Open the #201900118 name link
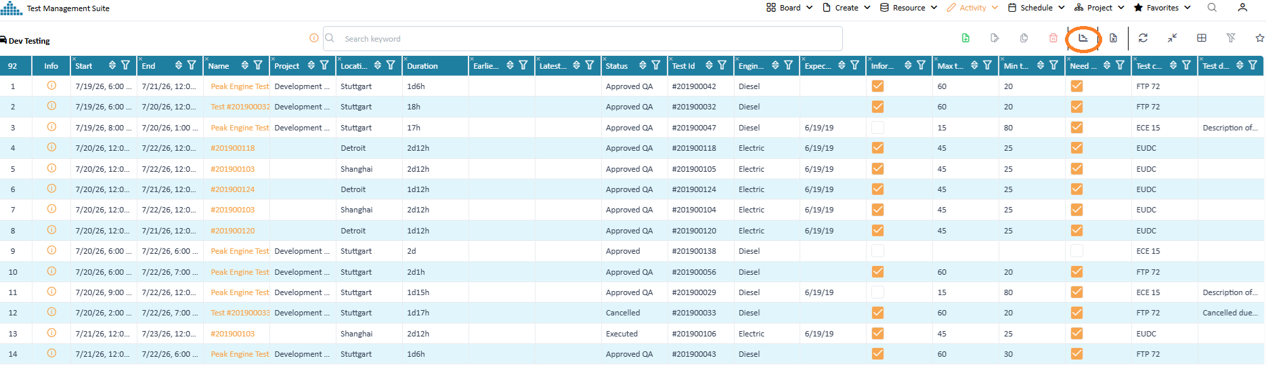 [232, 148]
